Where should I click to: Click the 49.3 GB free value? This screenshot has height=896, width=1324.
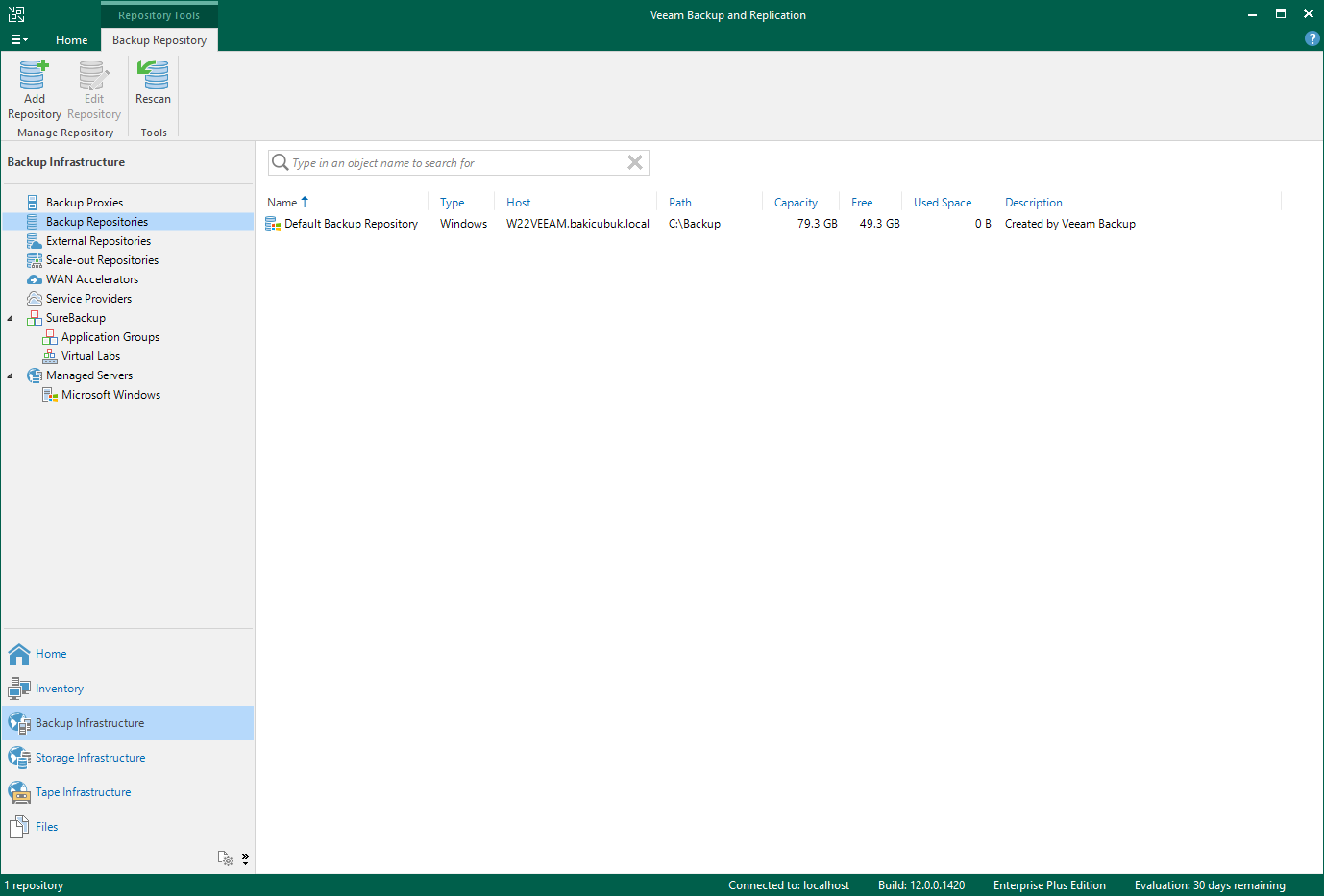pos(879,224)
